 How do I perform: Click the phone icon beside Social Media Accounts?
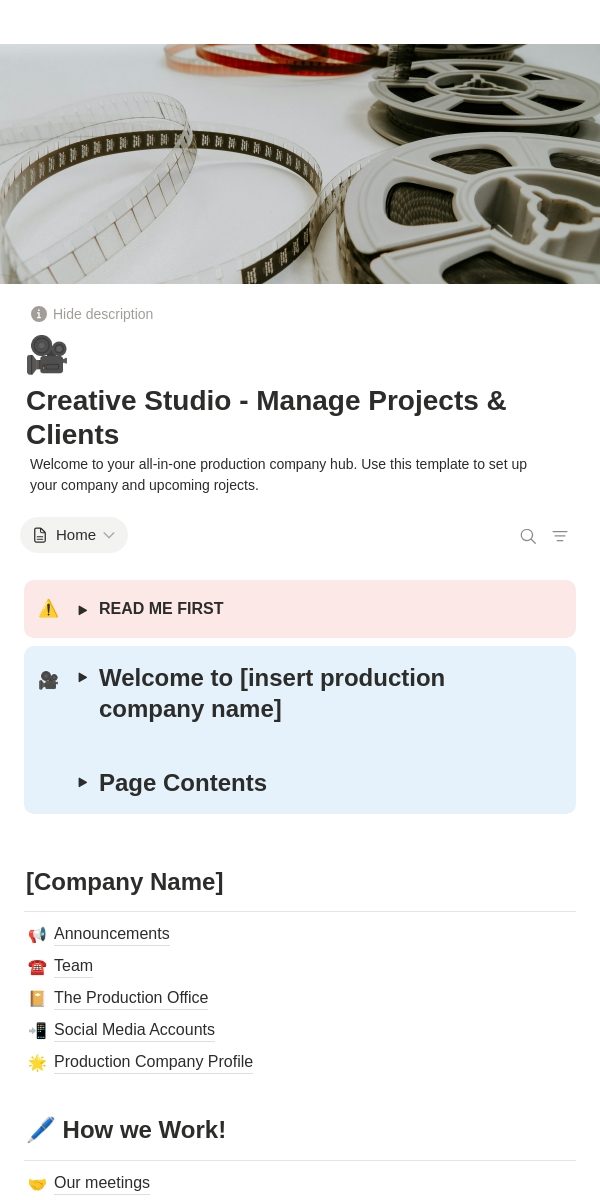point(37,1031)
